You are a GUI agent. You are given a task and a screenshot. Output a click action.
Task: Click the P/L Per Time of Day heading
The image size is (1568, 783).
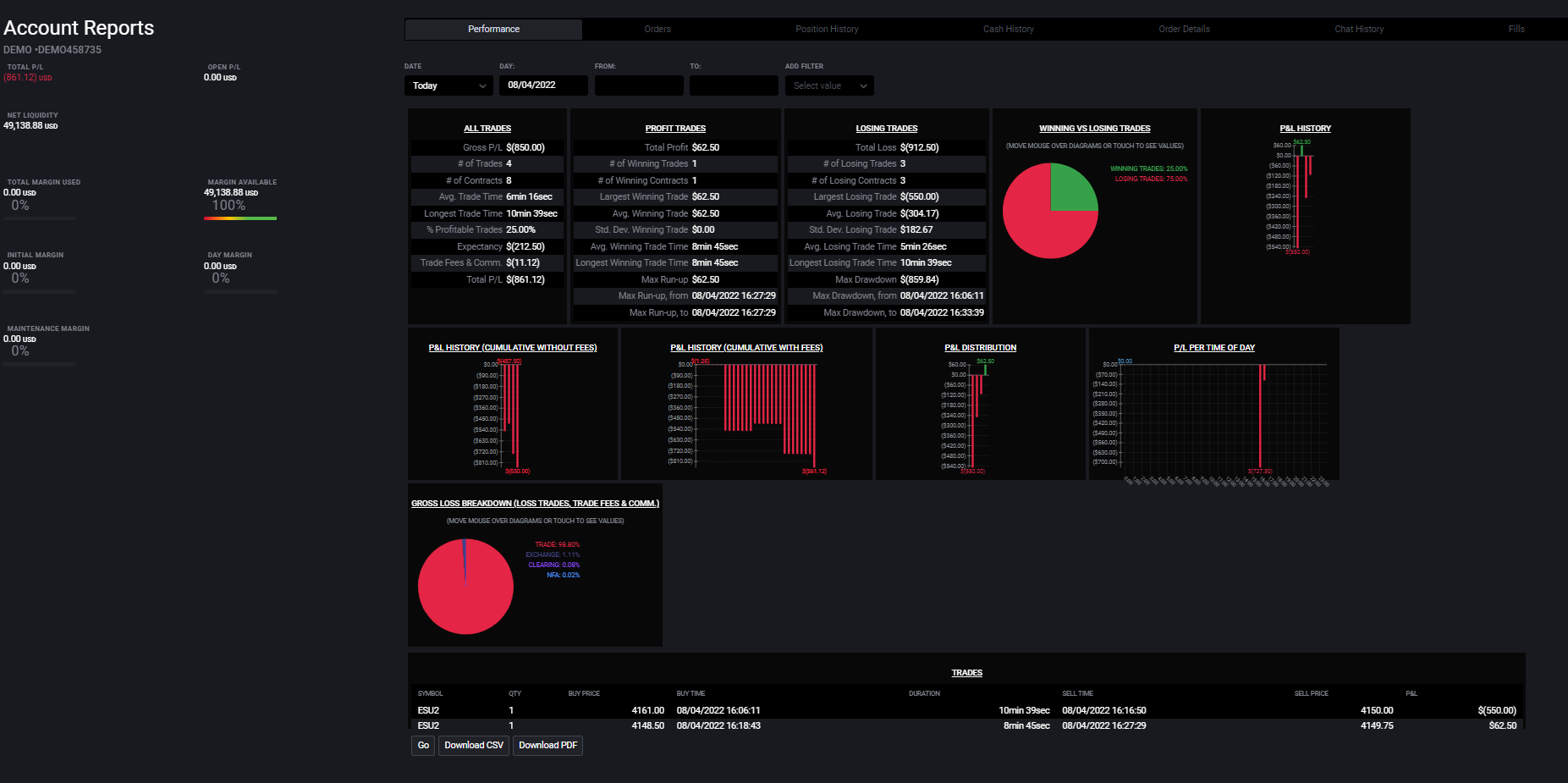pos(1214,348)
